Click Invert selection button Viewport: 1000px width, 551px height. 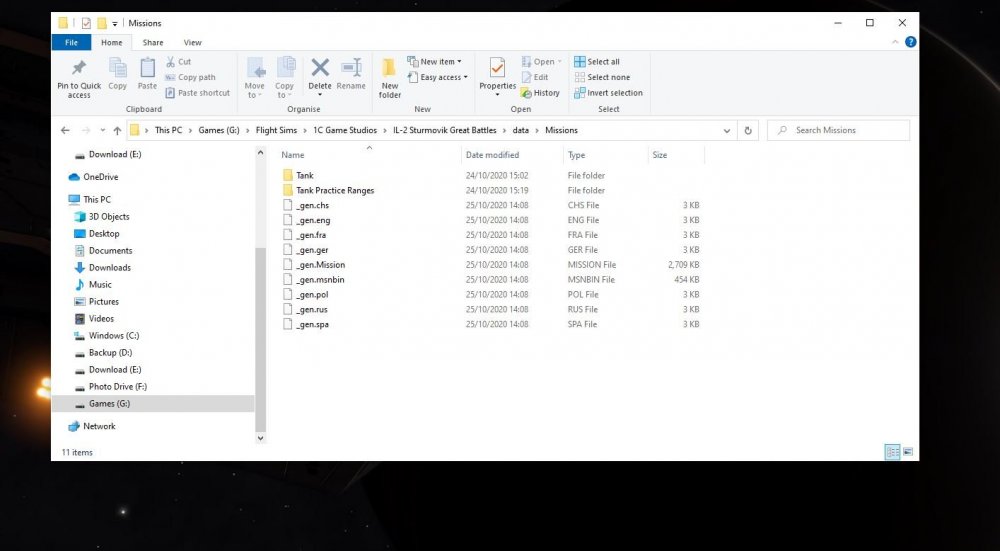608,93
